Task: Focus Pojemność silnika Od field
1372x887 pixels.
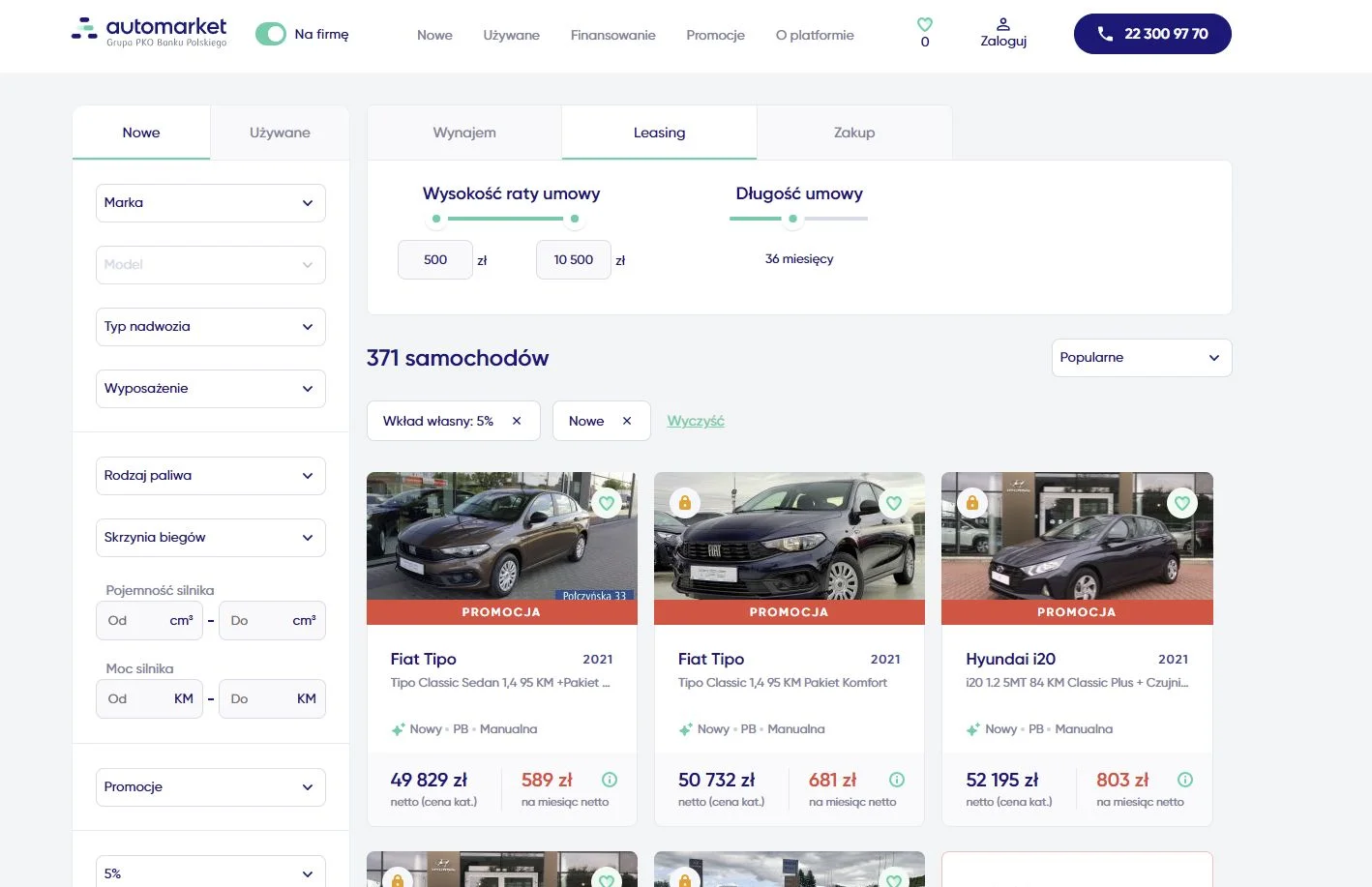Action: pos(149,621)
